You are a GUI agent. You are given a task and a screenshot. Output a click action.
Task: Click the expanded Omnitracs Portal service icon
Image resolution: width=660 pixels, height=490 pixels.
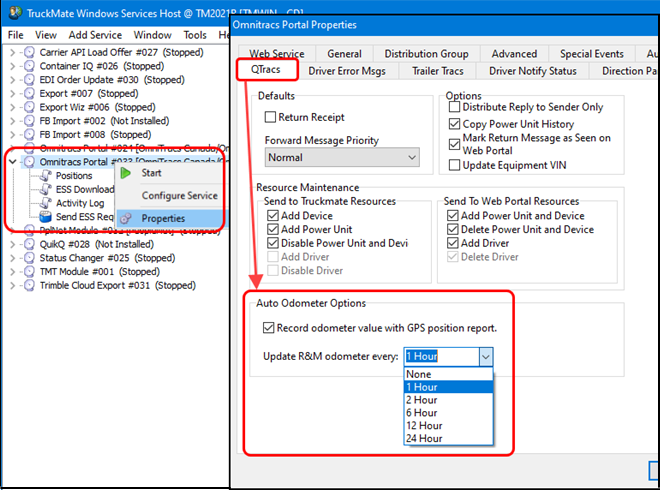[x=29, y=162]
